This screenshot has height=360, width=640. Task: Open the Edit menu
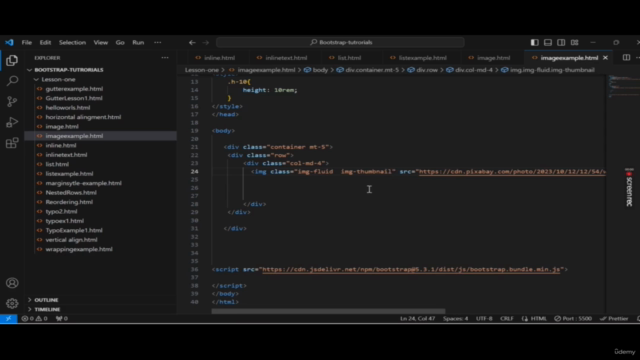[45, 42]
